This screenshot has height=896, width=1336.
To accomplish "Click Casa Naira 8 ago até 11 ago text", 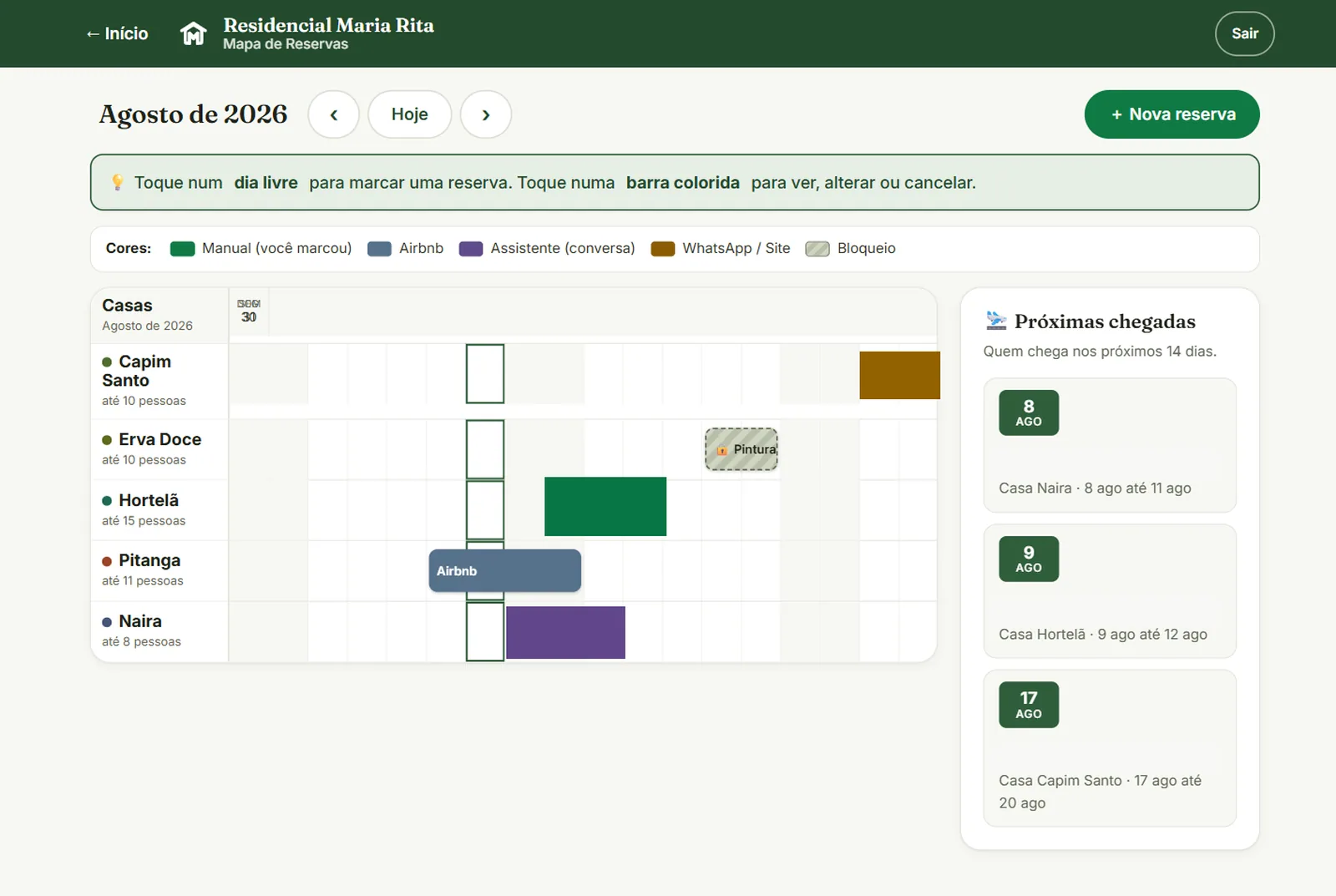I will pos(1095,488).
